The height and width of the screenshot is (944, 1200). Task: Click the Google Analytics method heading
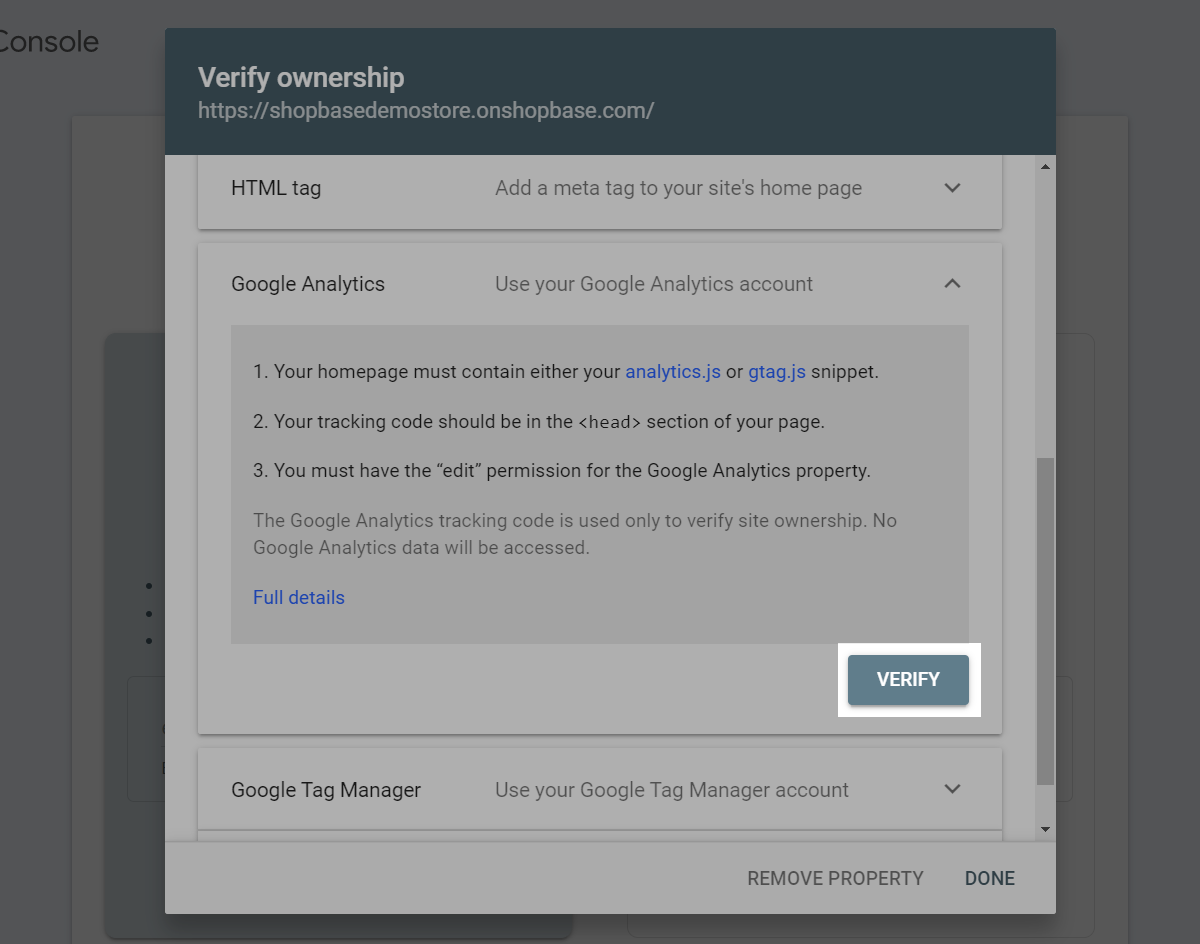tap(308, 284)
